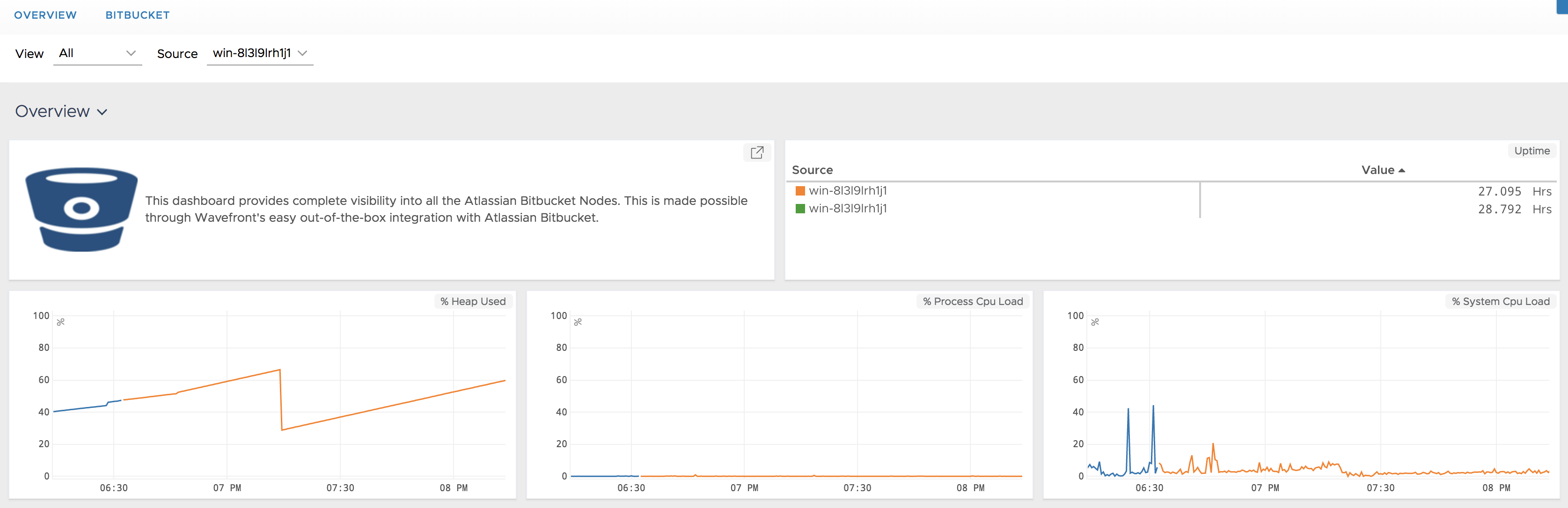1568x508 pixels.
Task: Open the OVERVIEW tab
Action: (45, 15)
